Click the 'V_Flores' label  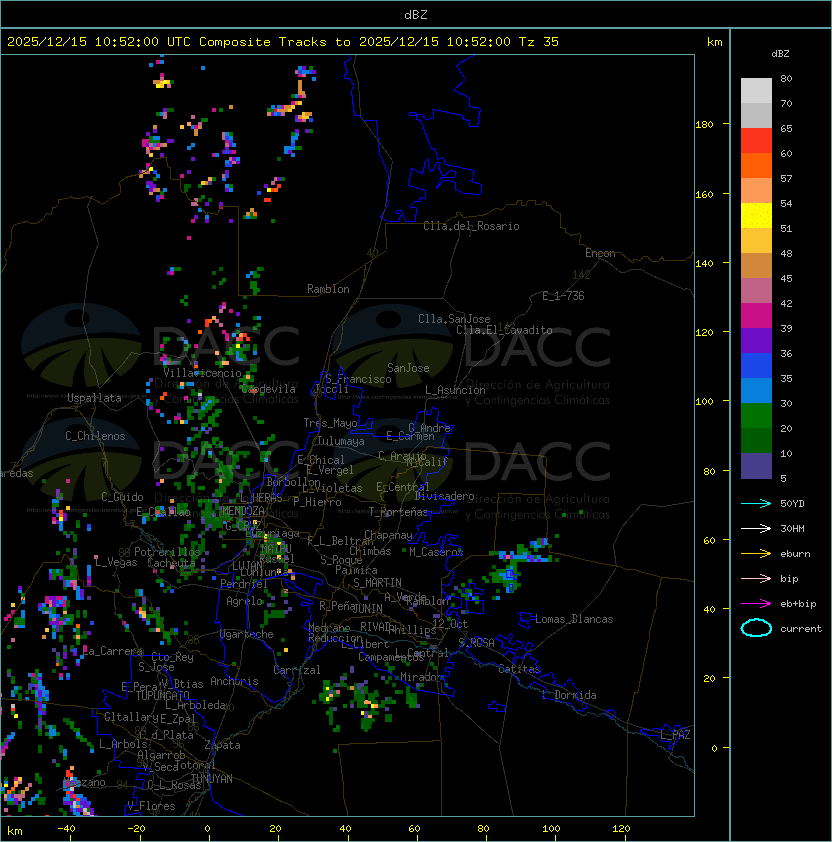tap(151, 806)
